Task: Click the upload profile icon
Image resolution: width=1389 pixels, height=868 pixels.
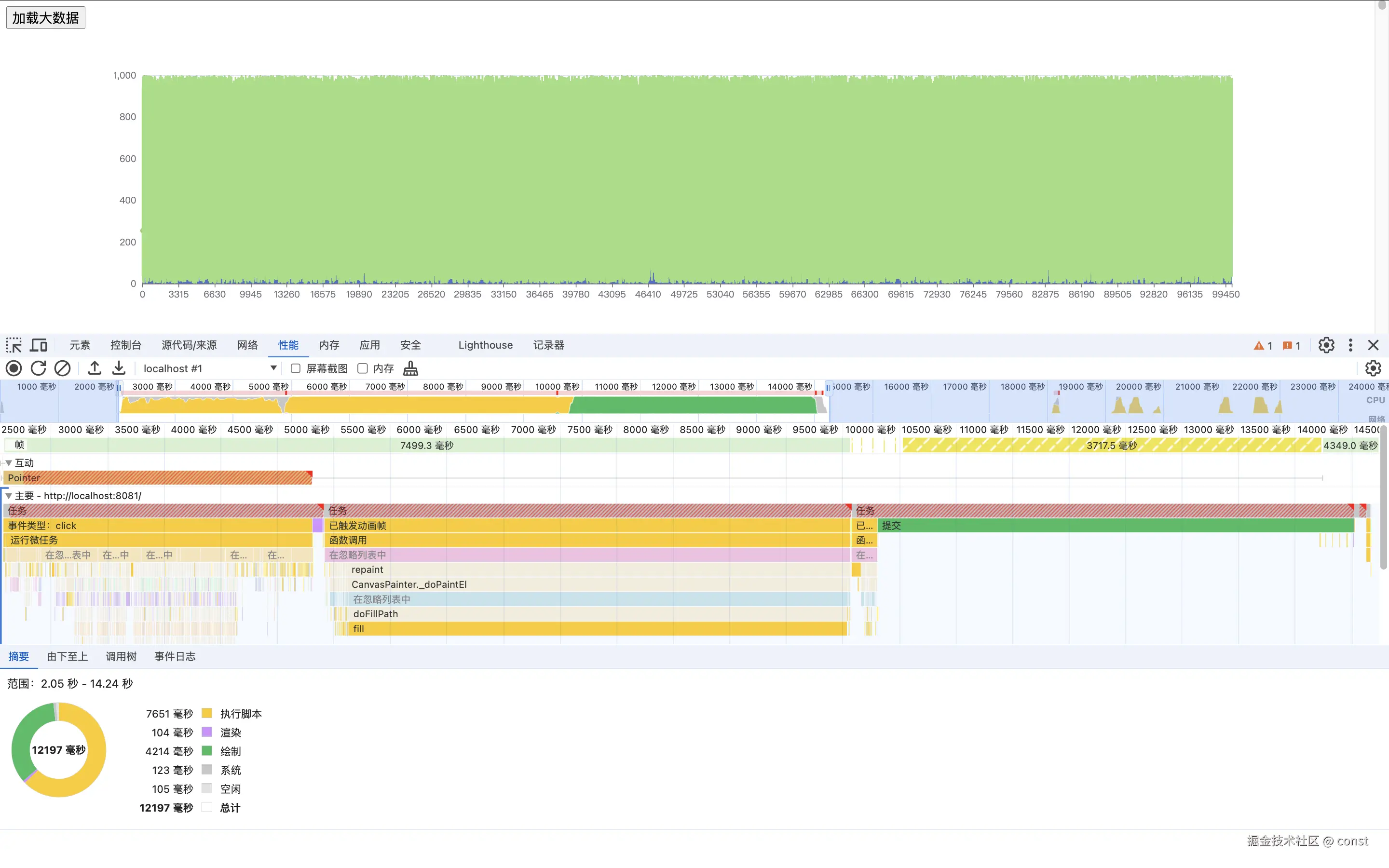Action: [x=95, y=368]
